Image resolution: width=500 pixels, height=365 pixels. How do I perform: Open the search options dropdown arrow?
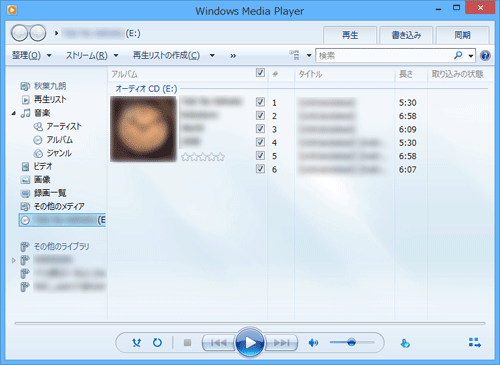[471, 56]
